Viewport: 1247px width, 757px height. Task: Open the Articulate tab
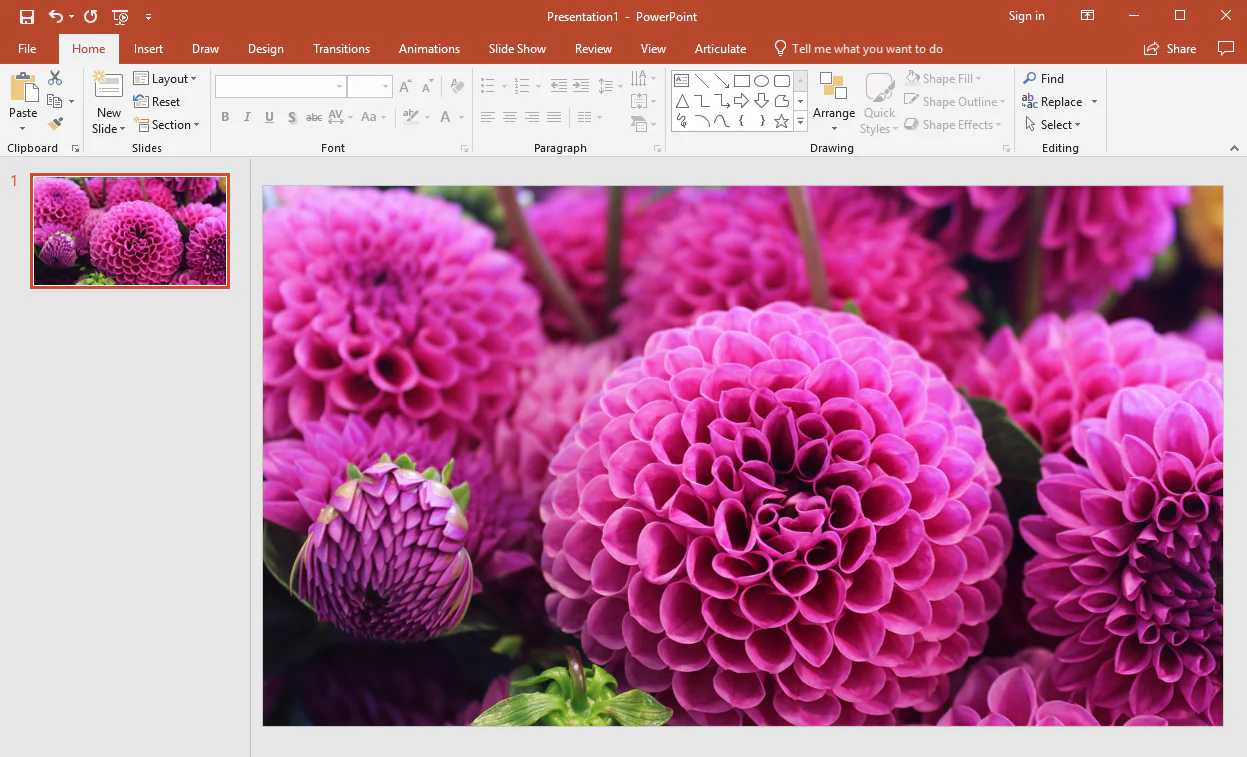point(720,48)
